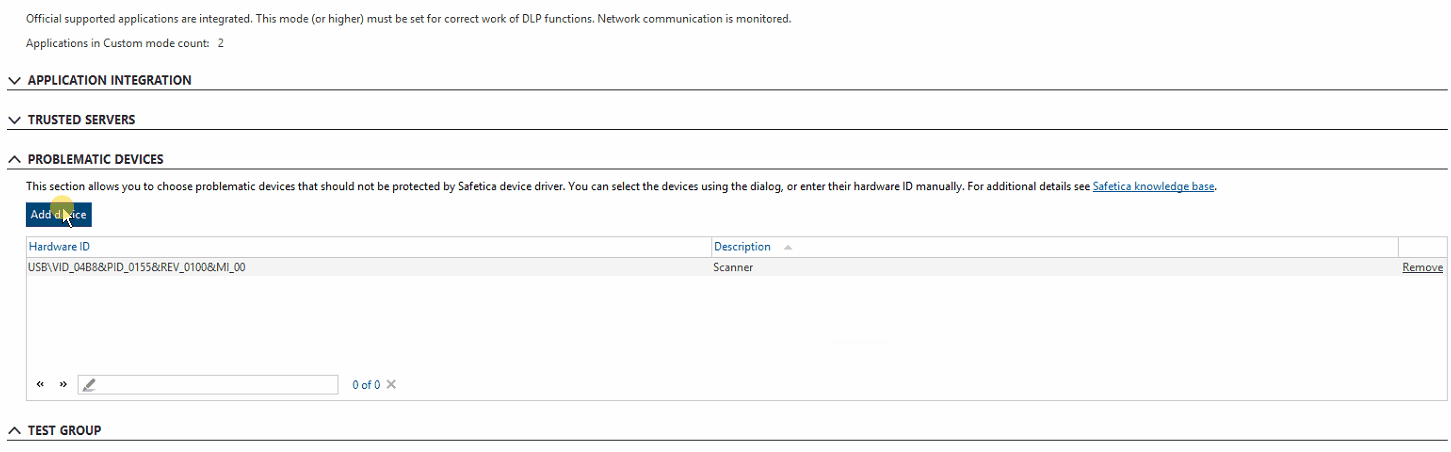The height and width of the screenshot is (452, 1451).
Task: Click the TEST GROUP heading text
Action: [64, 431]
